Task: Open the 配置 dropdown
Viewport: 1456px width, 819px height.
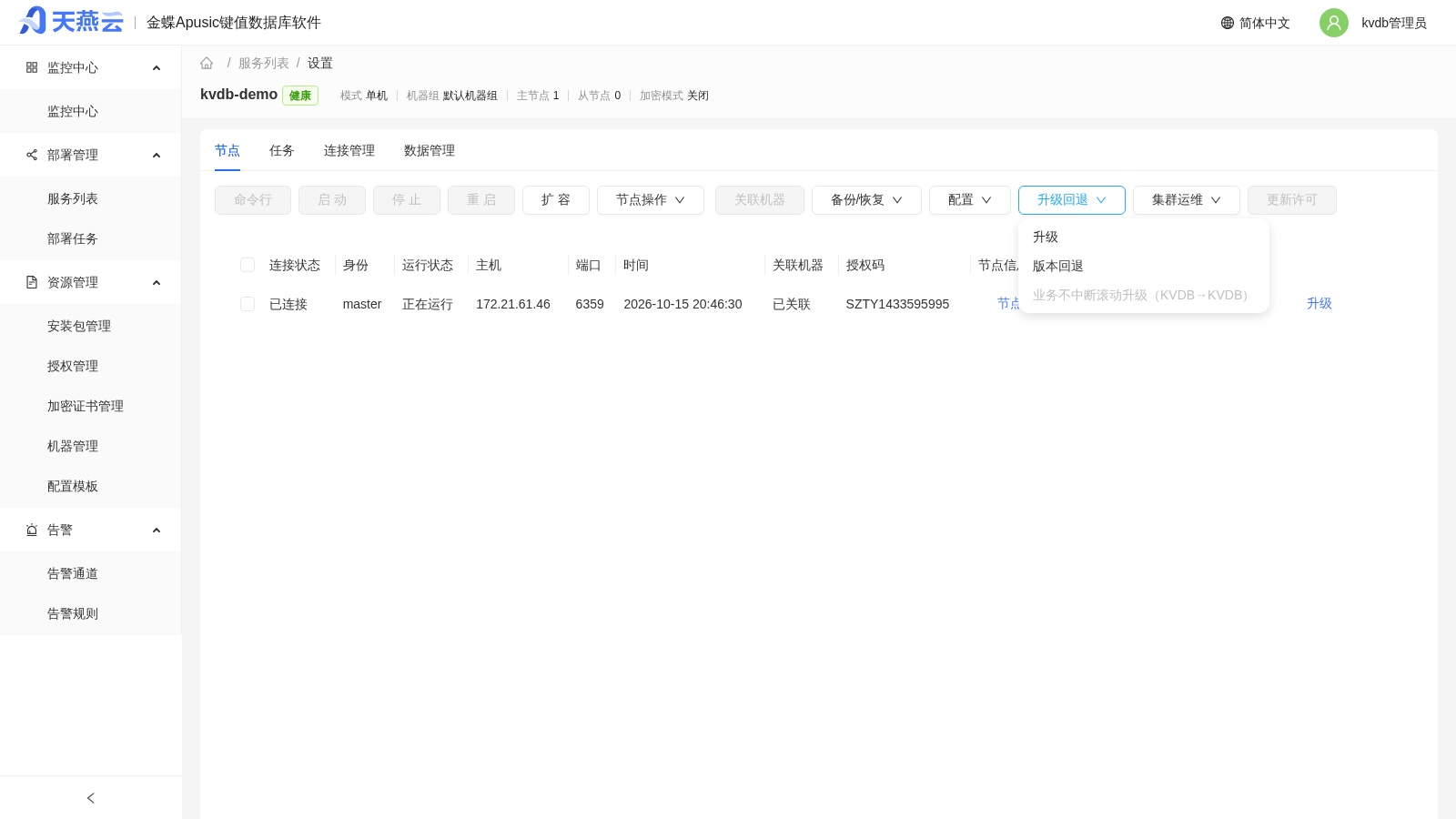Action: coord(970,200)
